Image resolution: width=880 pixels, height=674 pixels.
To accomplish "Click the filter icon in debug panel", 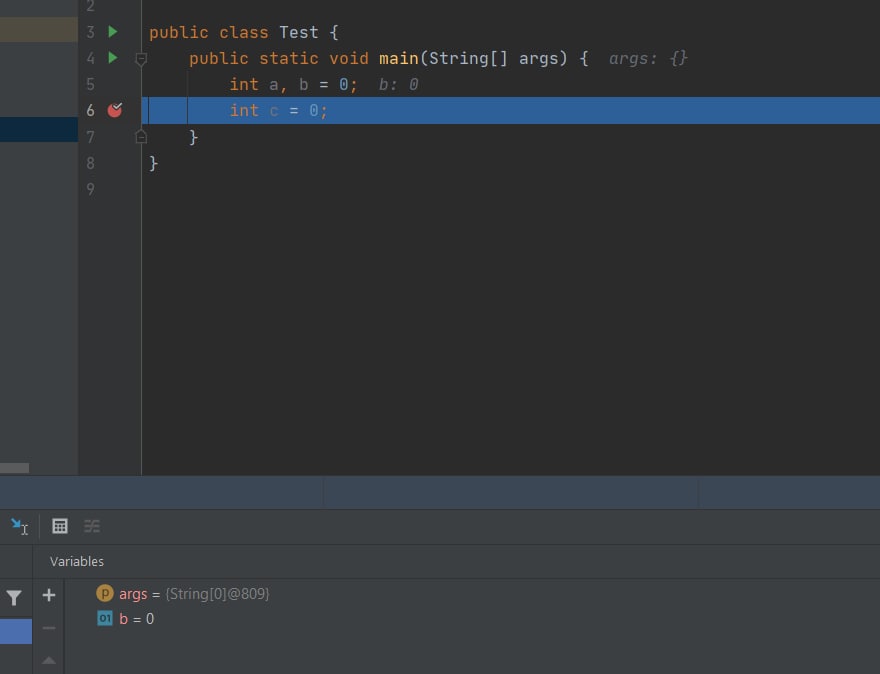I will pyautogui.click(x=14, y=598).
